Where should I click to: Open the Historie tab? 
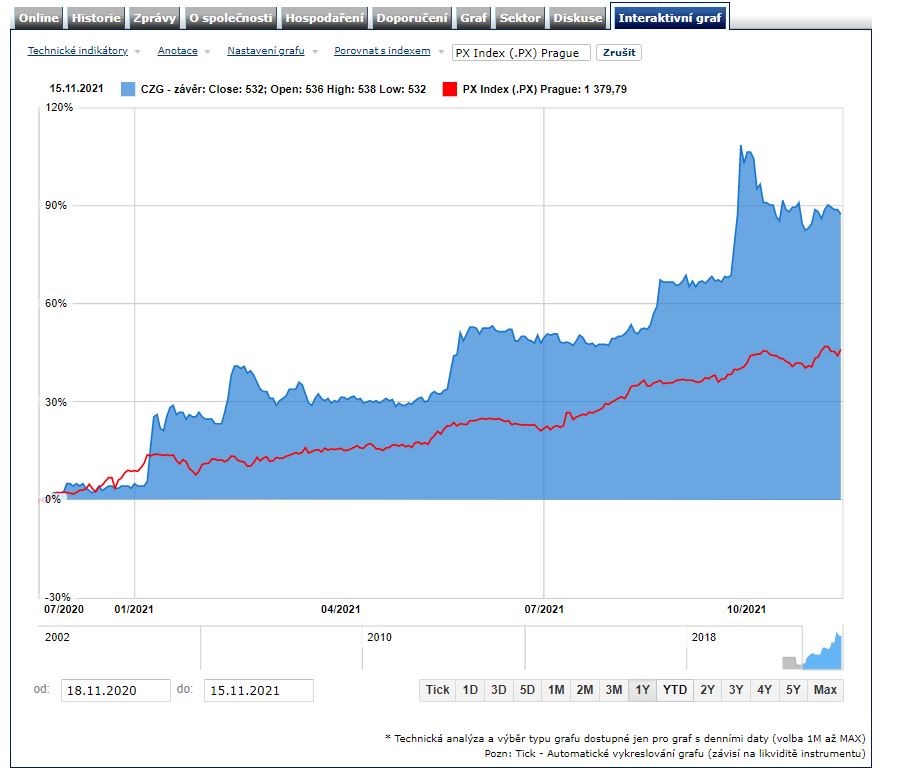(x=96, y=18)
